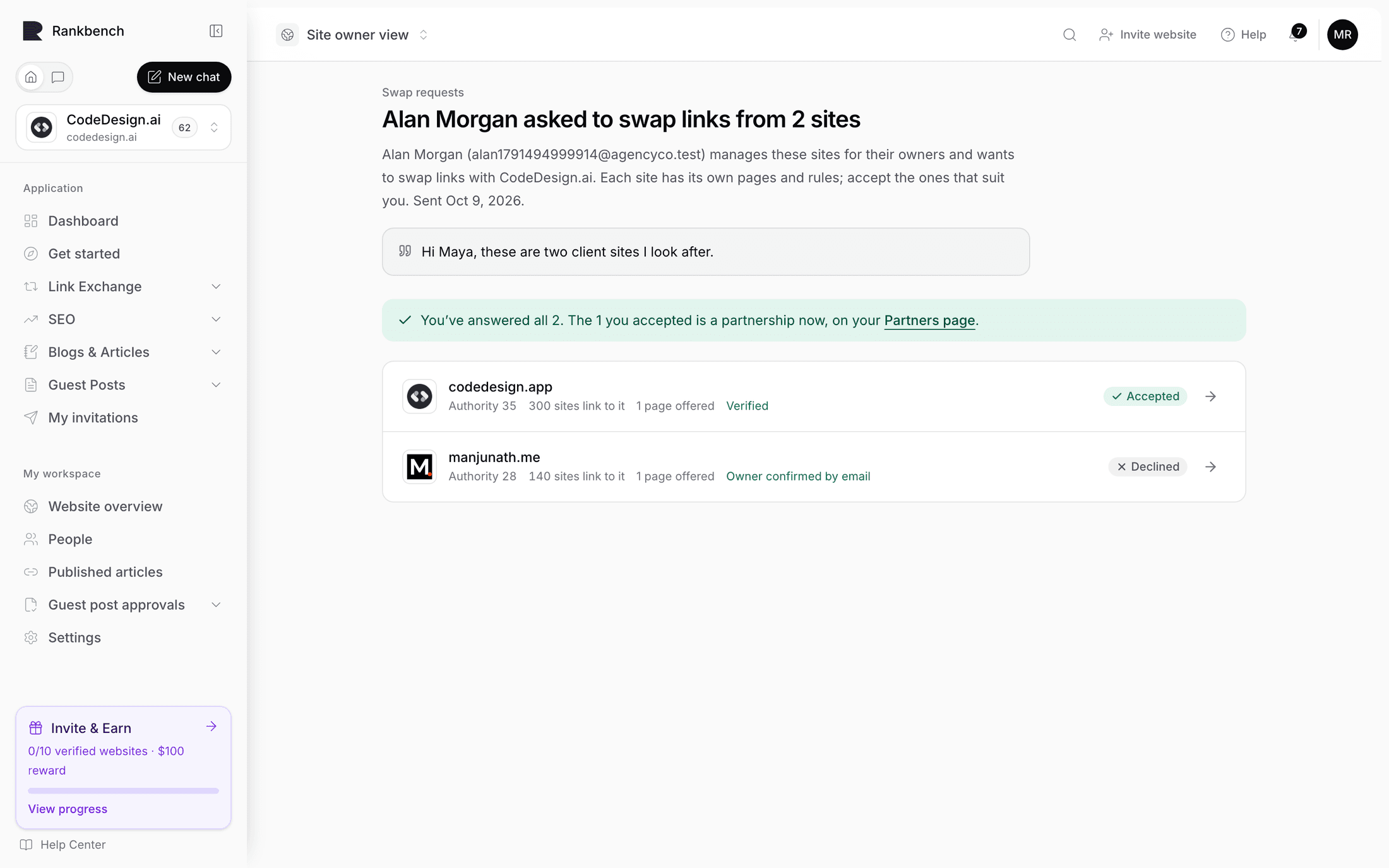Open the chat bubble icon
1389x868 pixels.
58,77
